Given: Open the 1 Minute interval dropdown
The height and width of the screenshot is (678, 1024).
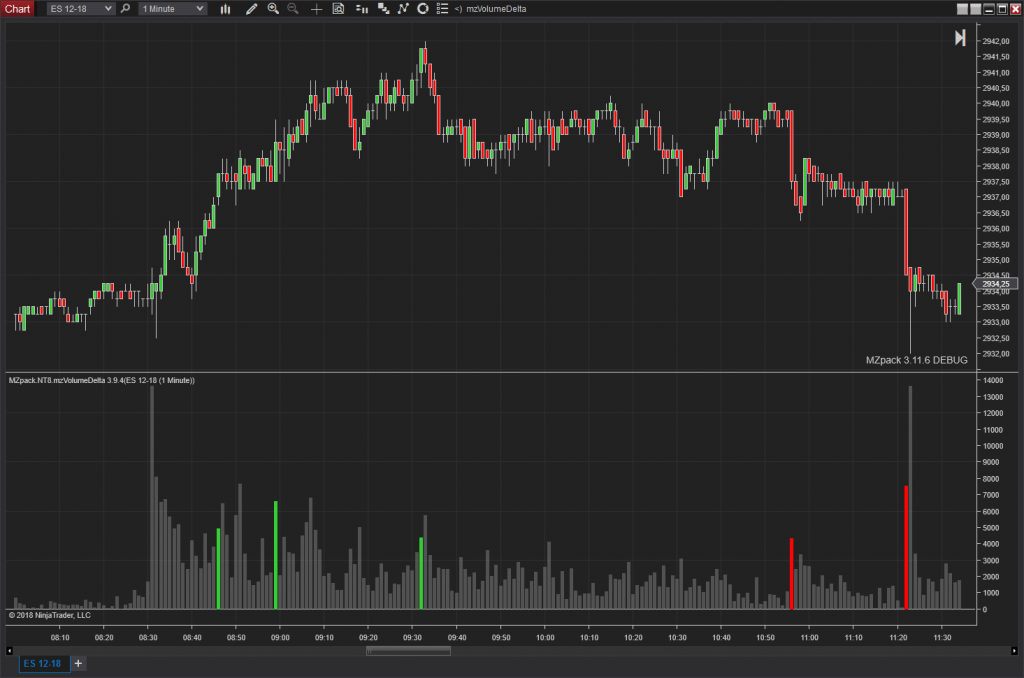Looking at the screenshot, I should (x=173, y=8).
